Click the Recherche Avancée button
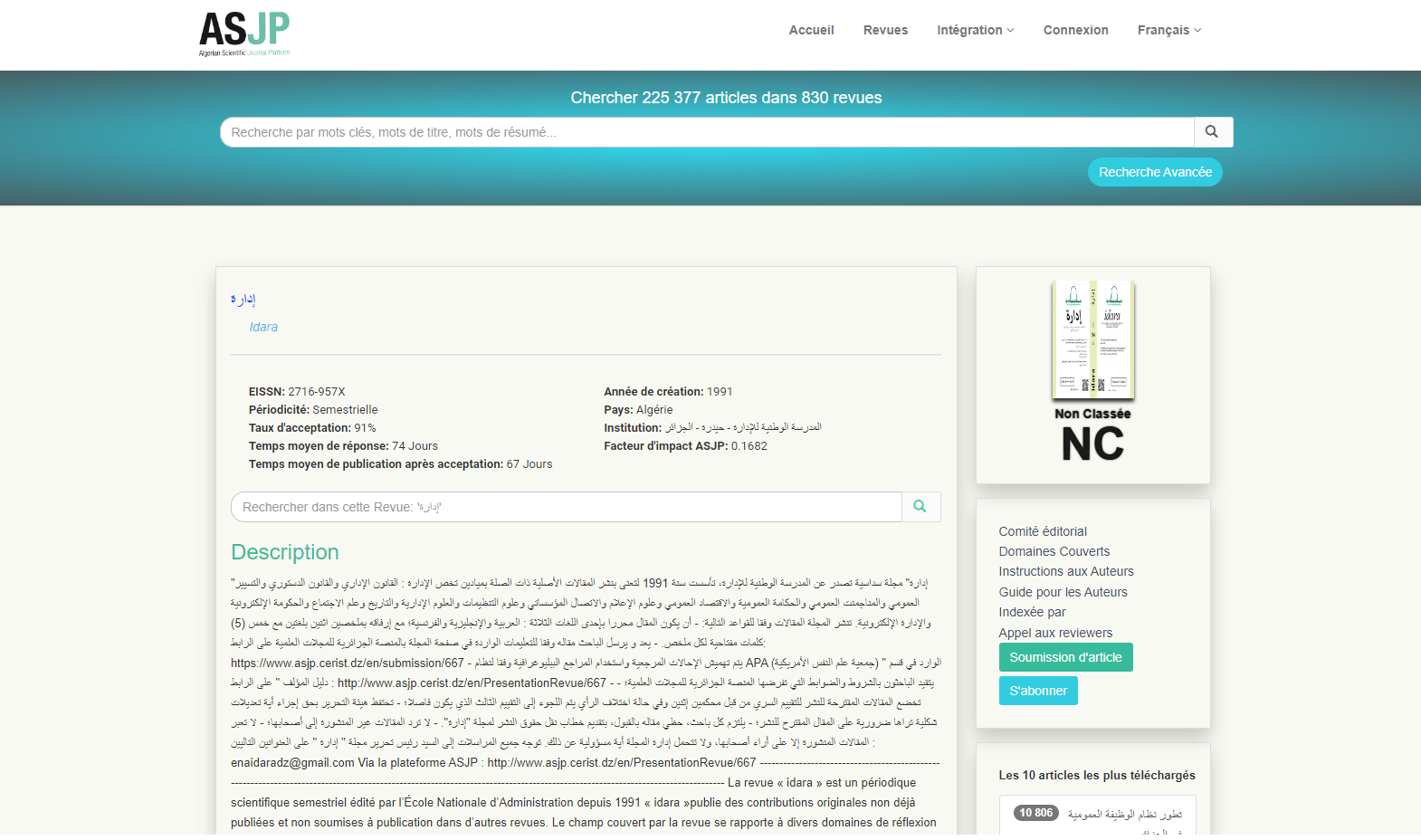Image resolution: width=1421 pixels, height=840 pixels. point(1154,172)
